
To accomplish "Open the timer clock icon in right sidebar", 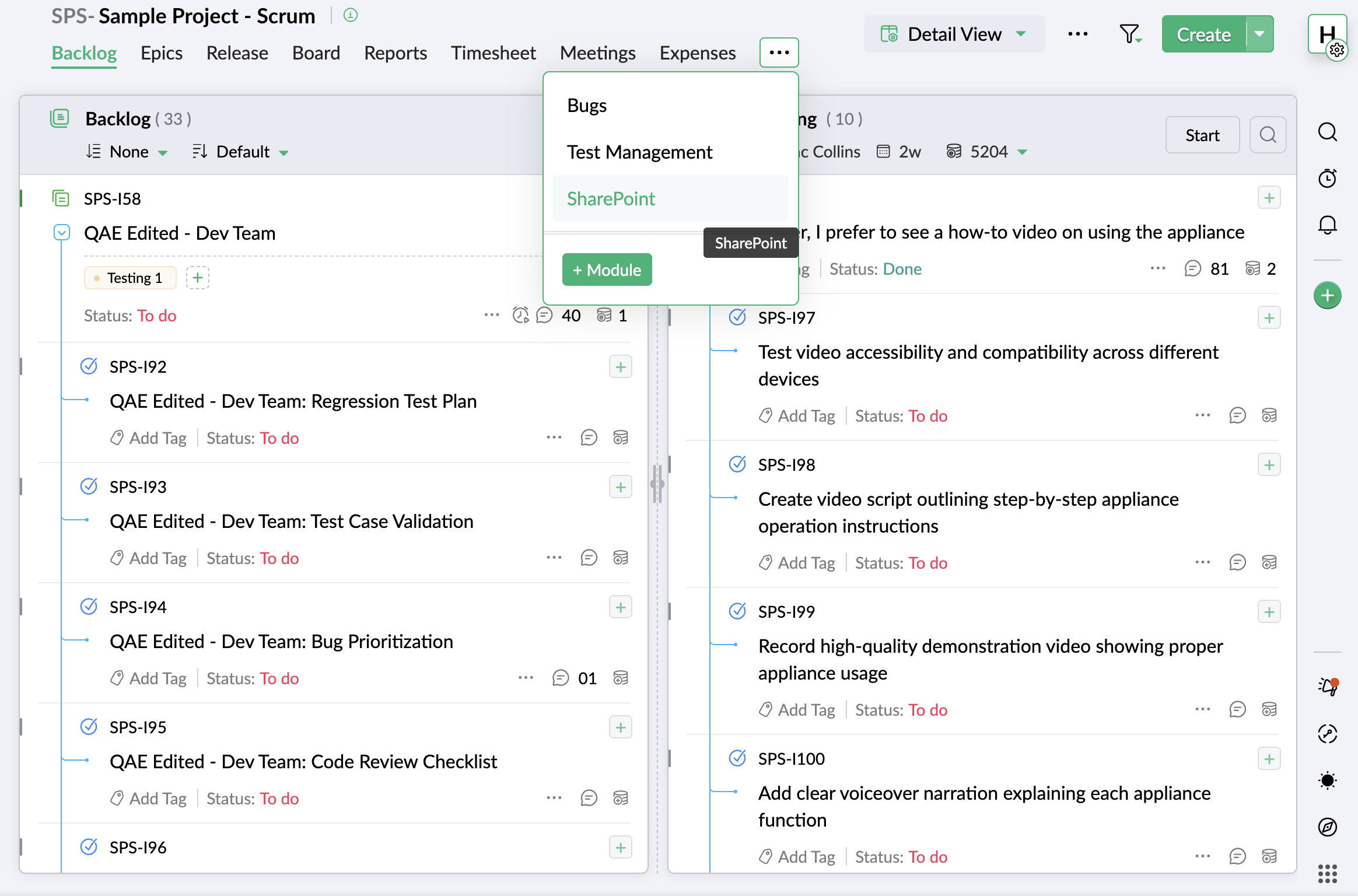I will 1328,178.
